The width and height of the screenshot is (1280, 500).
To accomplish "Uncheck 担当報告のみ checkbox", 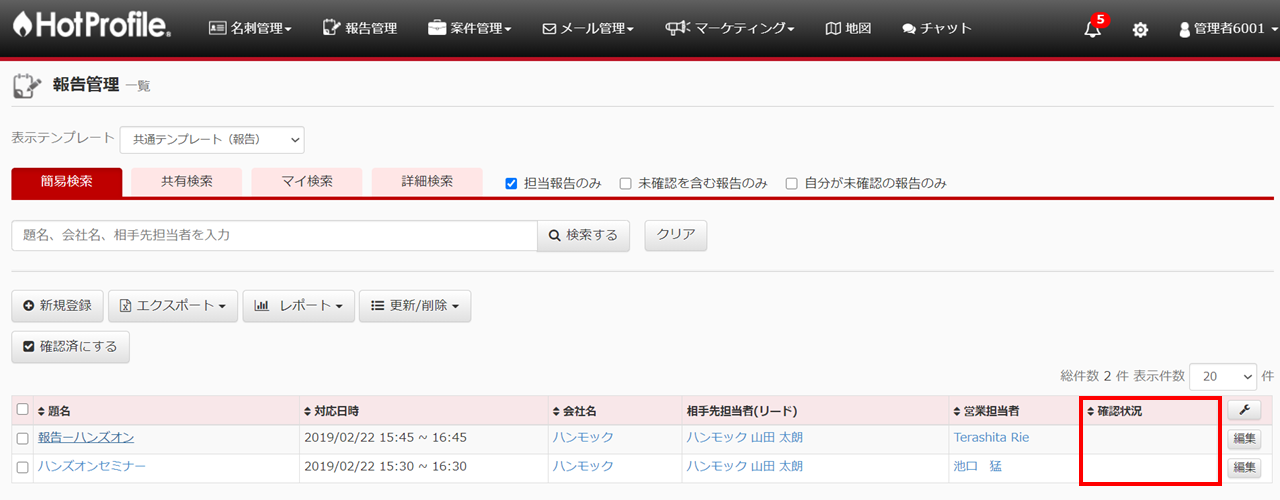I will click(511, 183).
